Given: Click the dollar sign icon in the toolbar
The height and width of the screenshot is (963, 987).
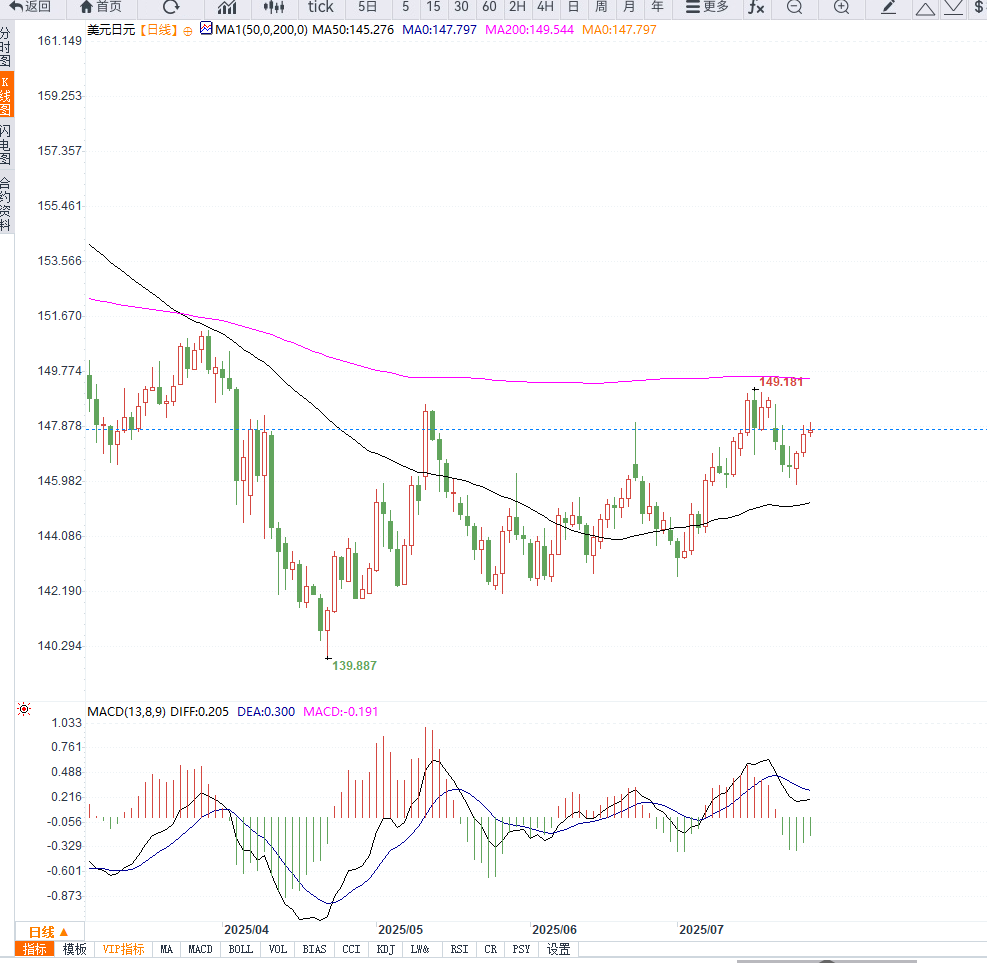Looking at the screenshot, I should pyautogui.click(x=979, y=7).
